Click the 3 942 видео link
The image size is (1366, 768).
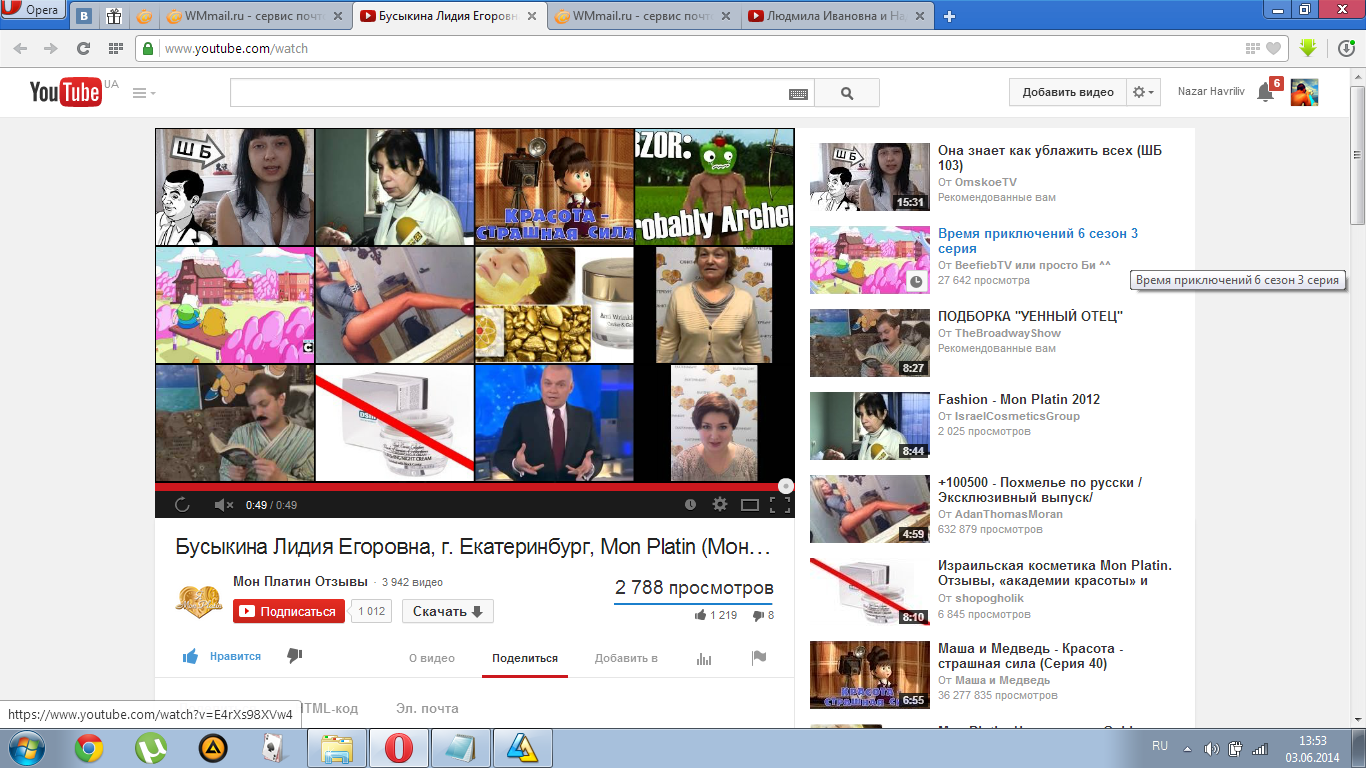tap(412, 582)
